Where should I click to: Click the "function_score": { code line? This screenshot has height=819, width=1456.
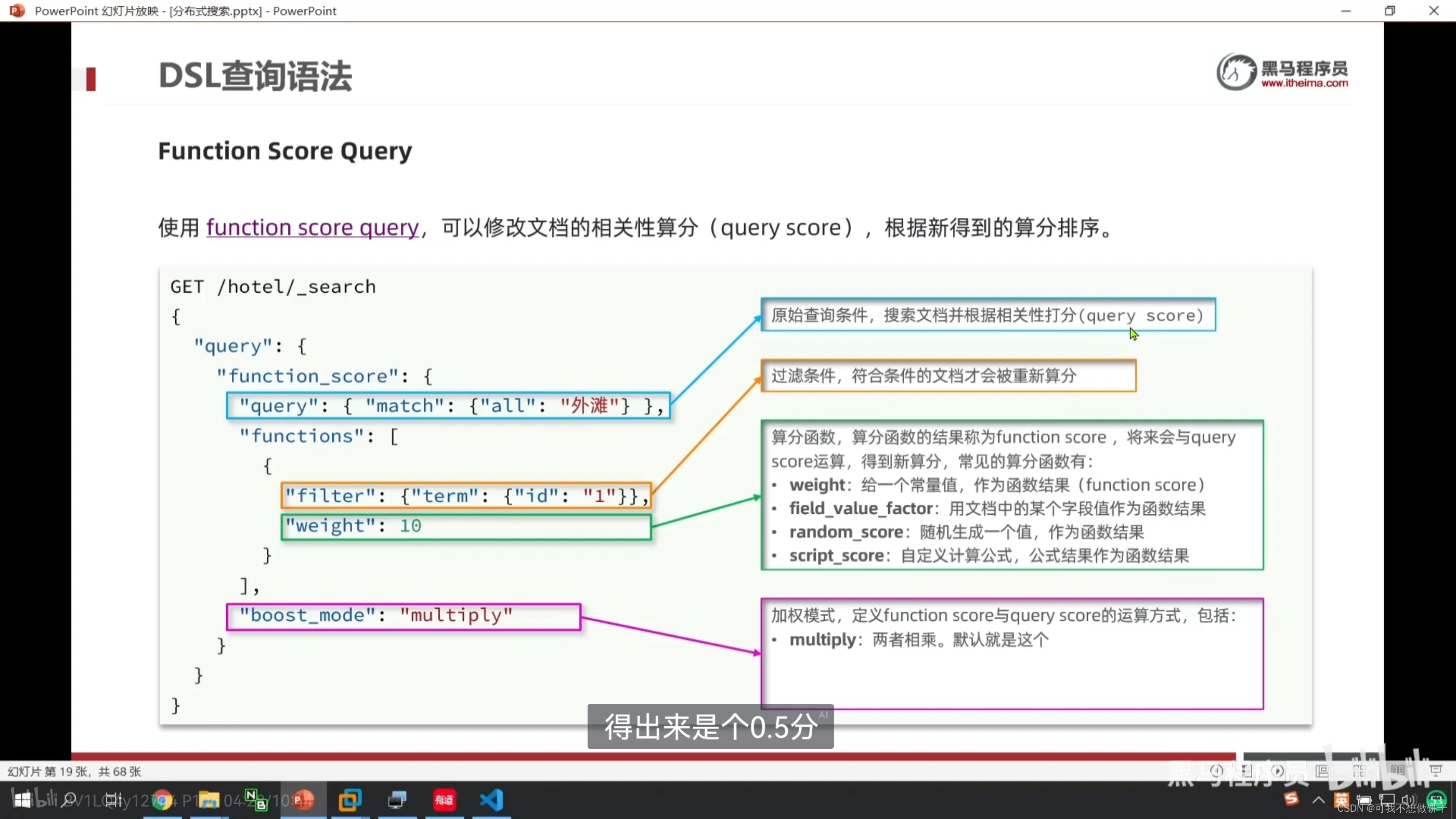point(324,376)
